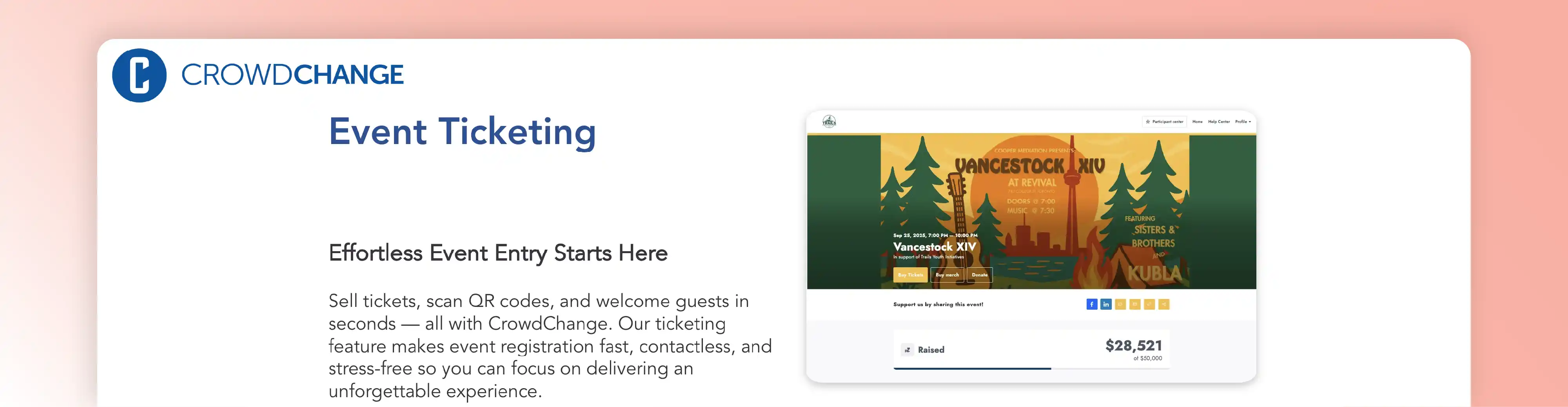Open the Participant center button
The height and width of the screenshot is (407, 1568).
coord(1164,121)
